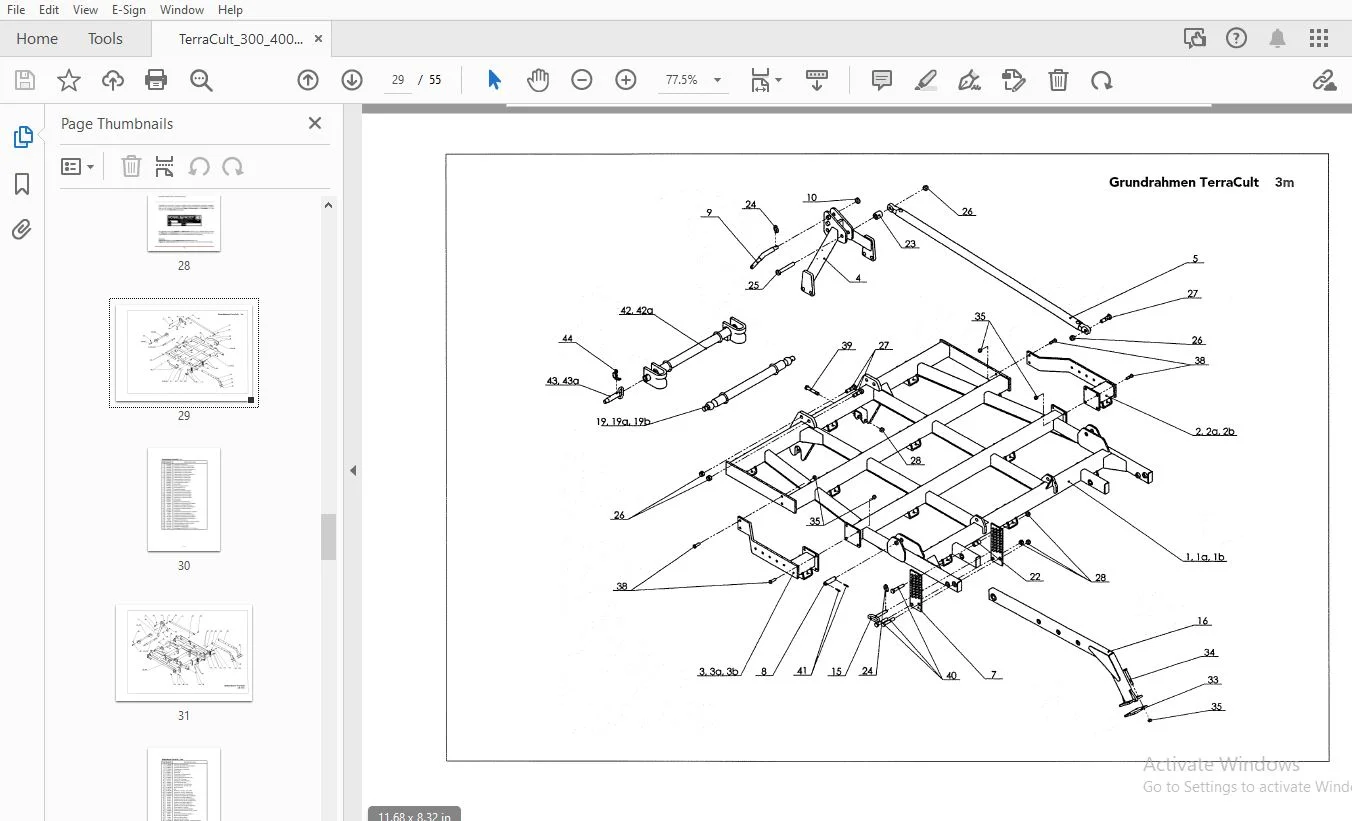Open the chat comments icon in the header
The width and height of the screenshot is (1352, 821).
[x=1195, y=39]
